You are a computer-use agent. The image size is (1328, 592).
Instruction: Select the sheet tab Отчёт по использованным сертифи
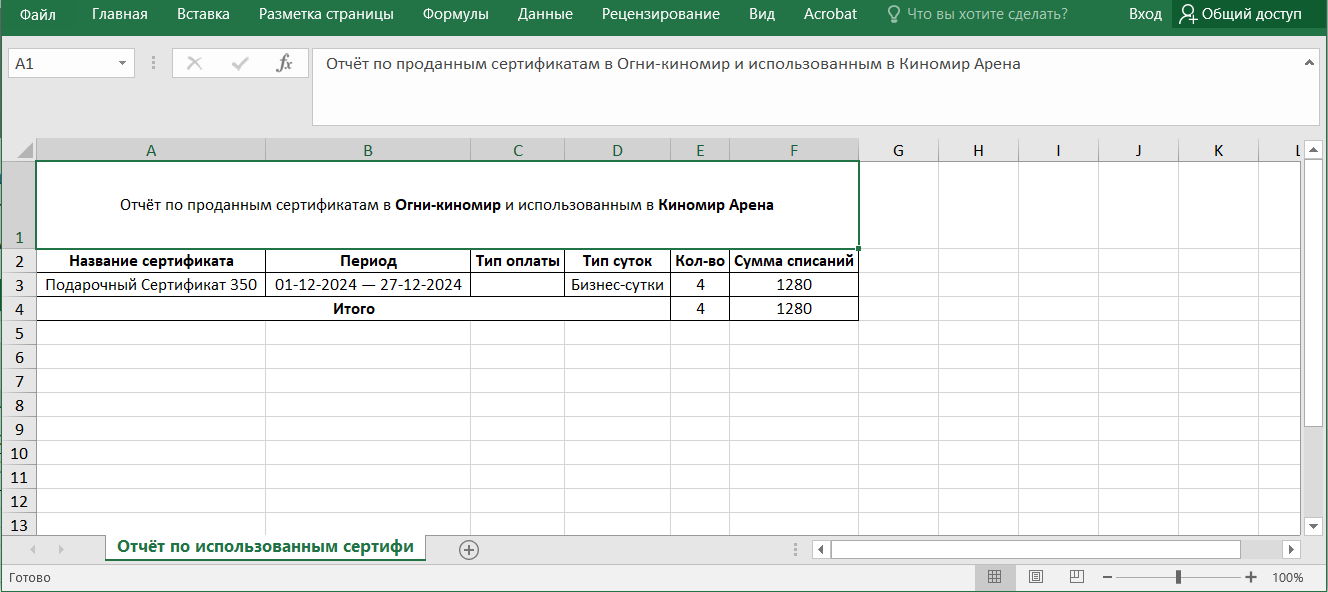click(265, 547)
